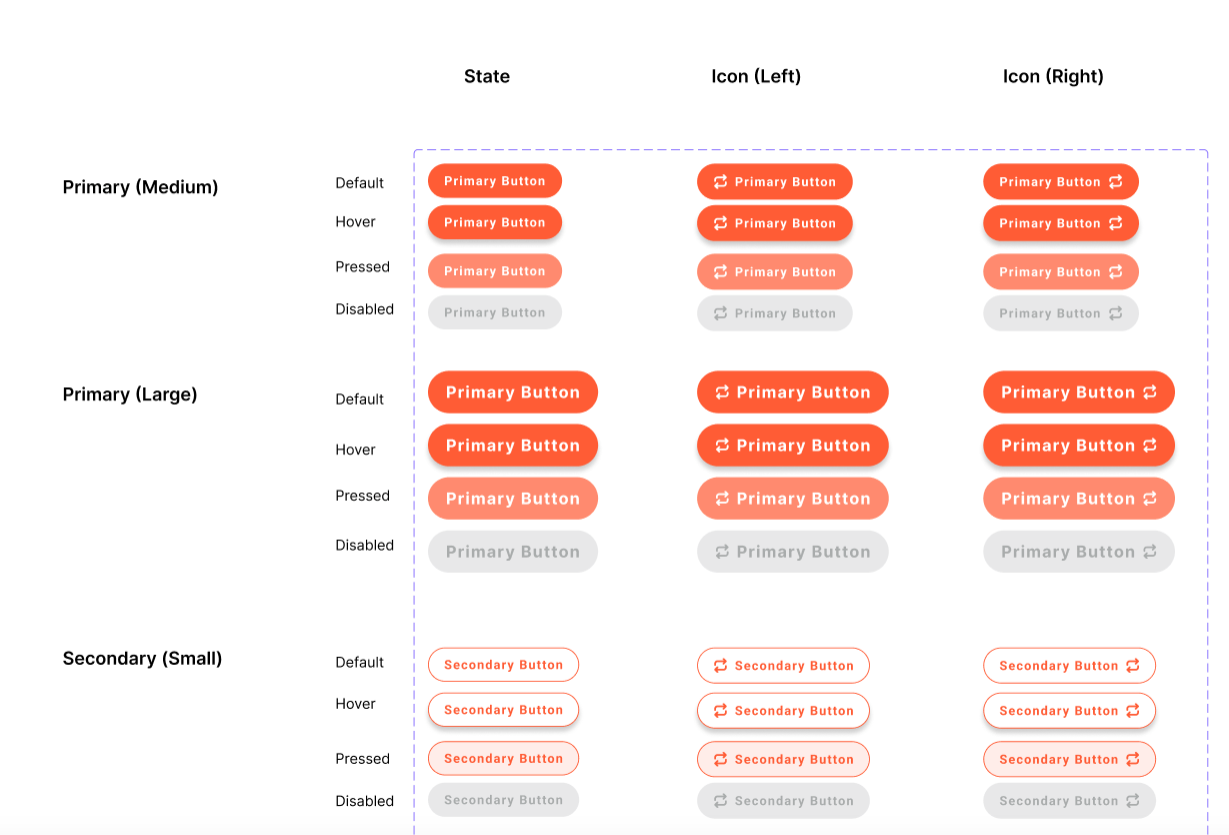Click the "Secondary (Small)" section label
This screenshot has width=1229, height=835.
tap(142, 658)
